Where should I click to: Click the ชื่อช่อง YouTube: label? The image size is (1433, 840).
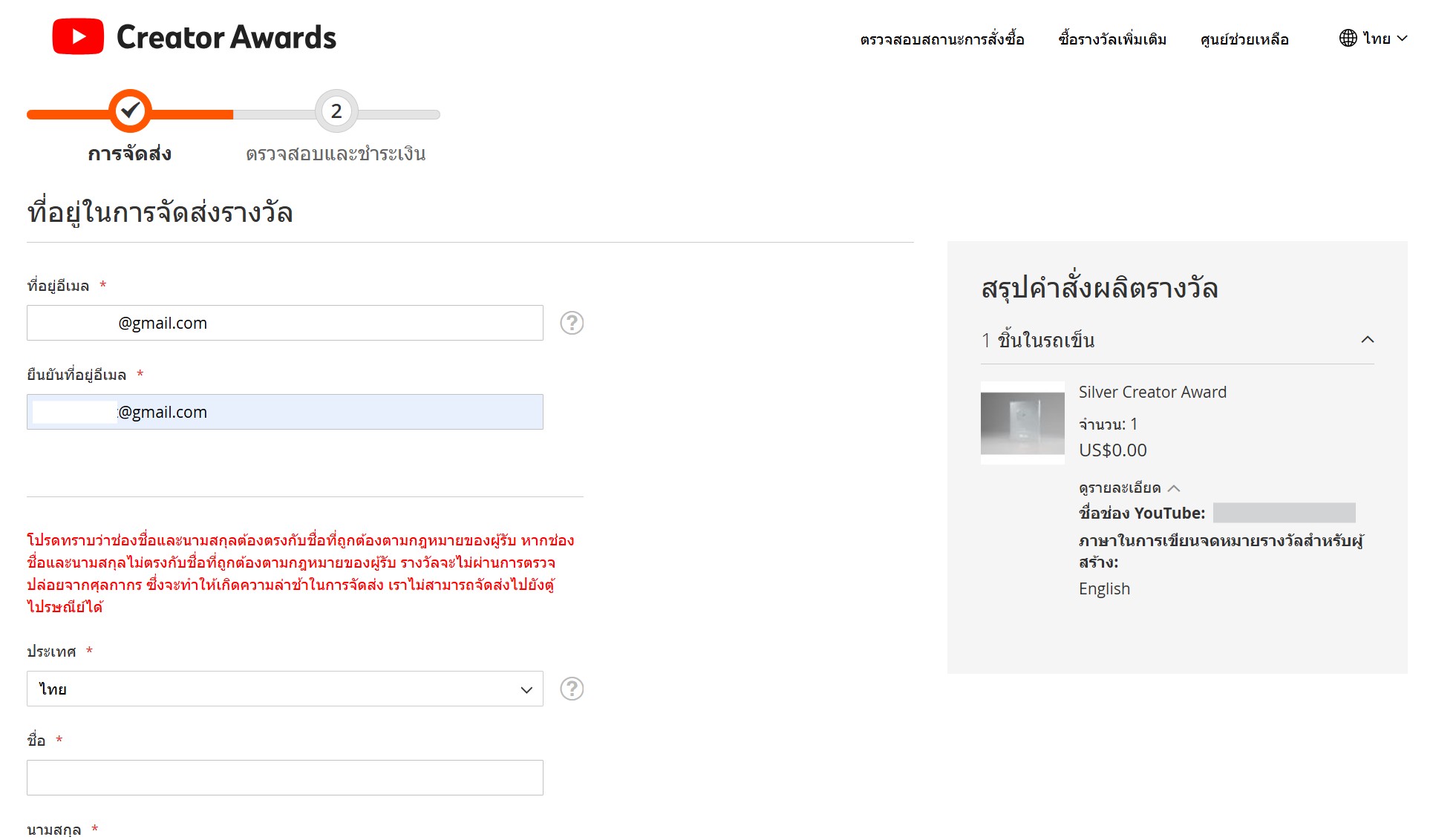pyautogui.click(x=1142, y=513)
